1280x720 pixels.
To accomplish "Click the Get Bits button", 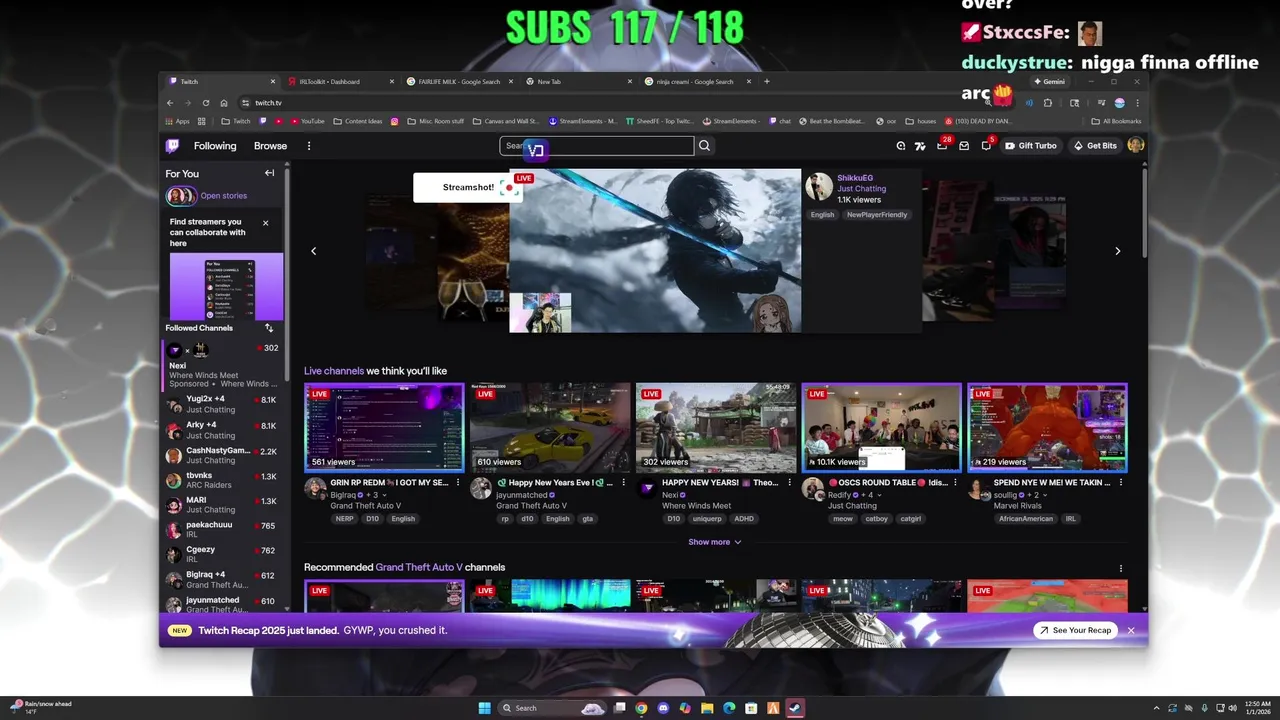I will click(1094, 146).
